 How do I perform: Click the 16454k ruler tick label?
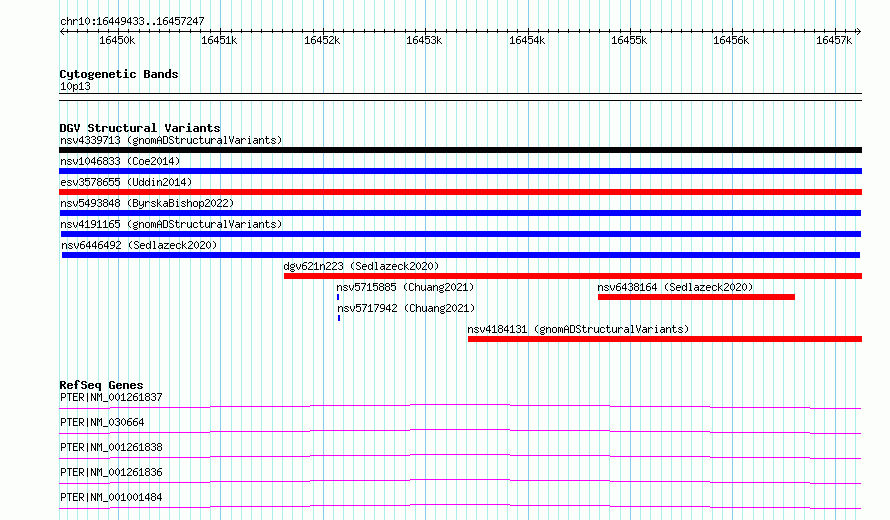tap(527, 40)
